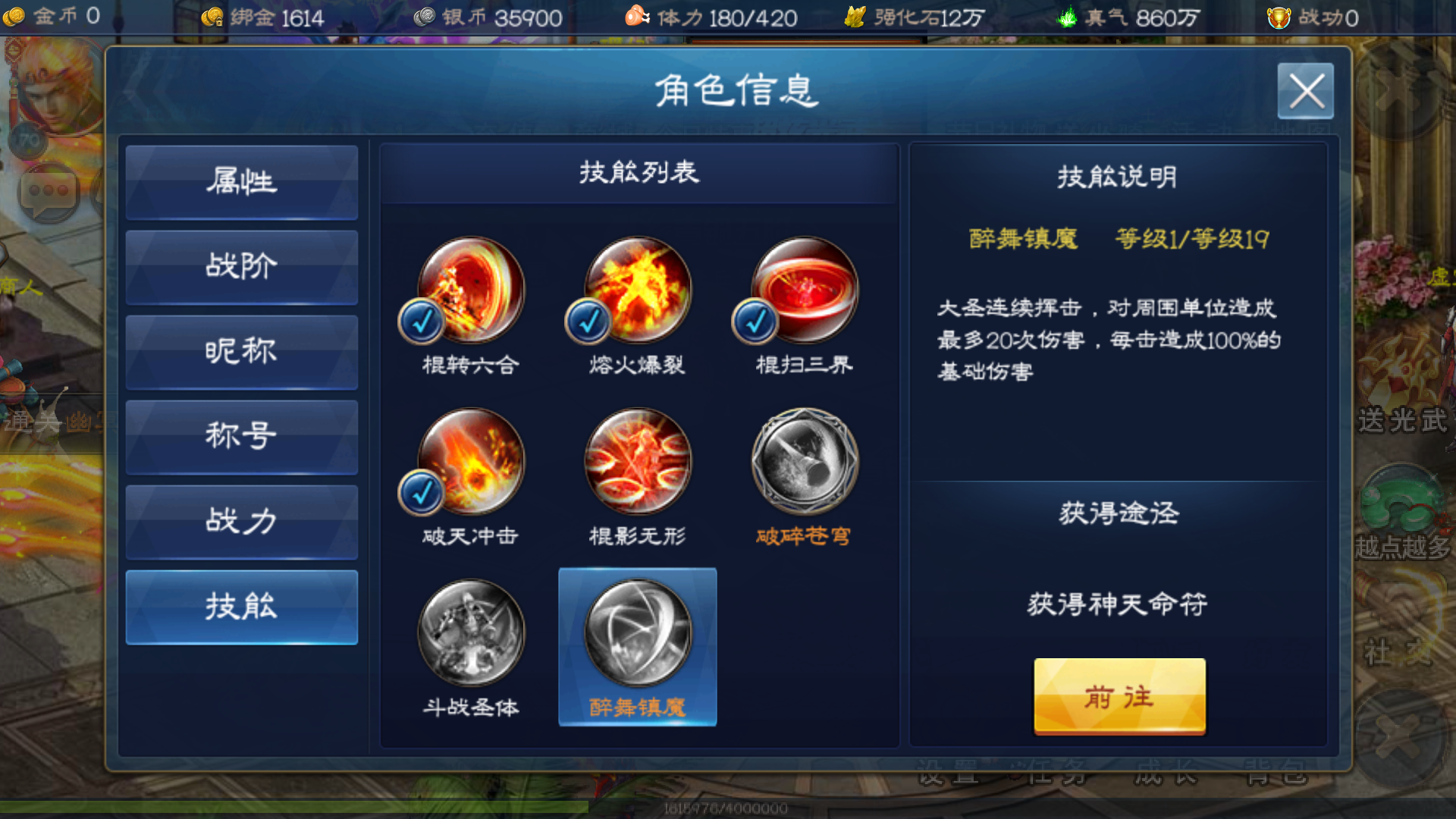Switch to the 称号 title tab
The image size is (1456, 819).
(242, 437)
